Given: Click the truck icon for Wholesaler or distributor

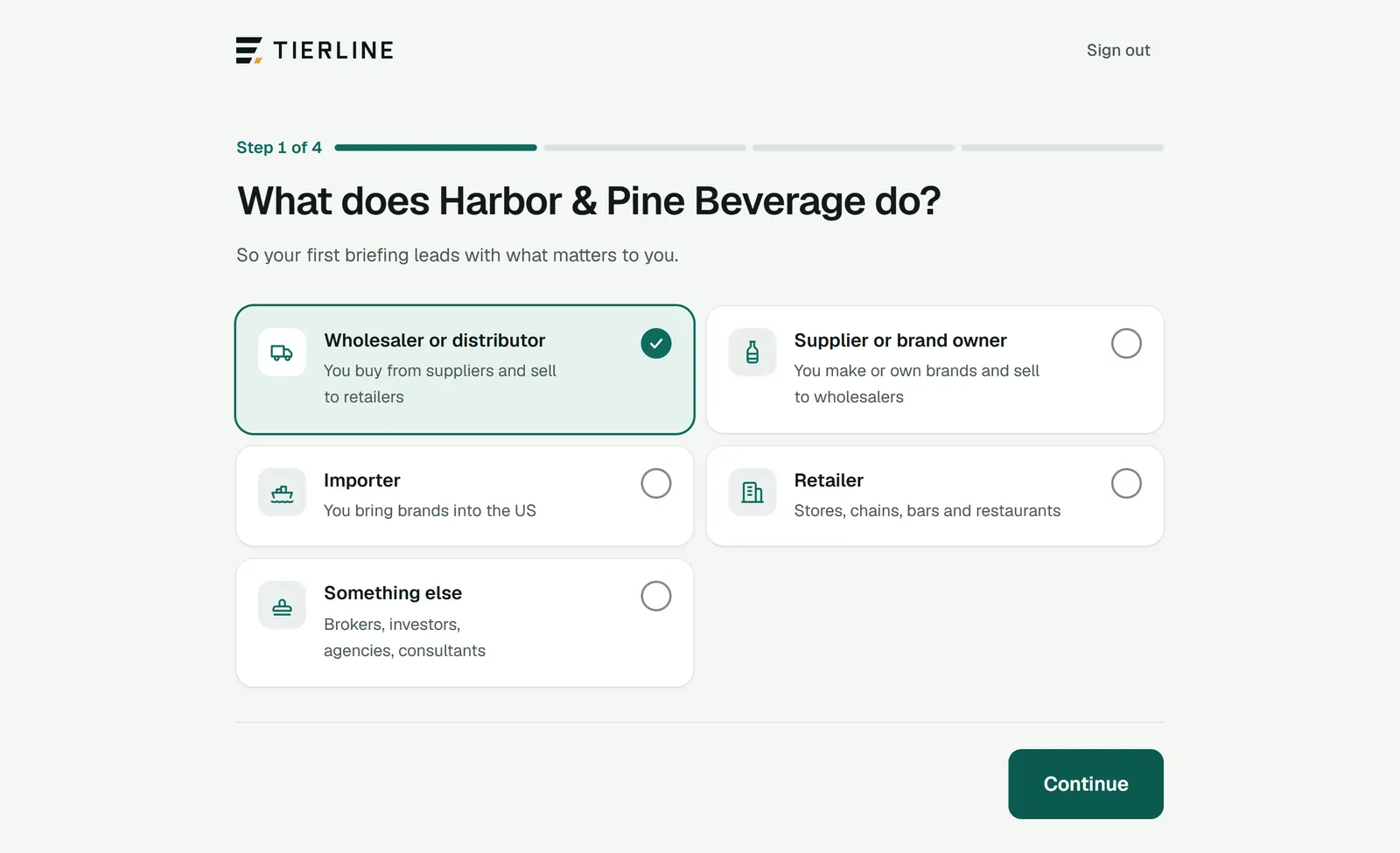Looking at the screenshot, I should point(282,353).
